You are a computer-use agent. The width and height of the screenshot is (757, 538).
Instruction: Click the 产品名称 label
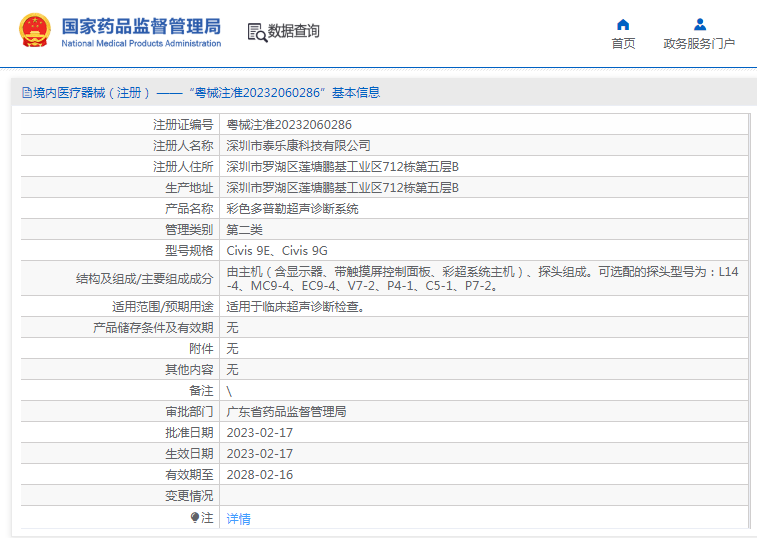click(x=189, y=209)
